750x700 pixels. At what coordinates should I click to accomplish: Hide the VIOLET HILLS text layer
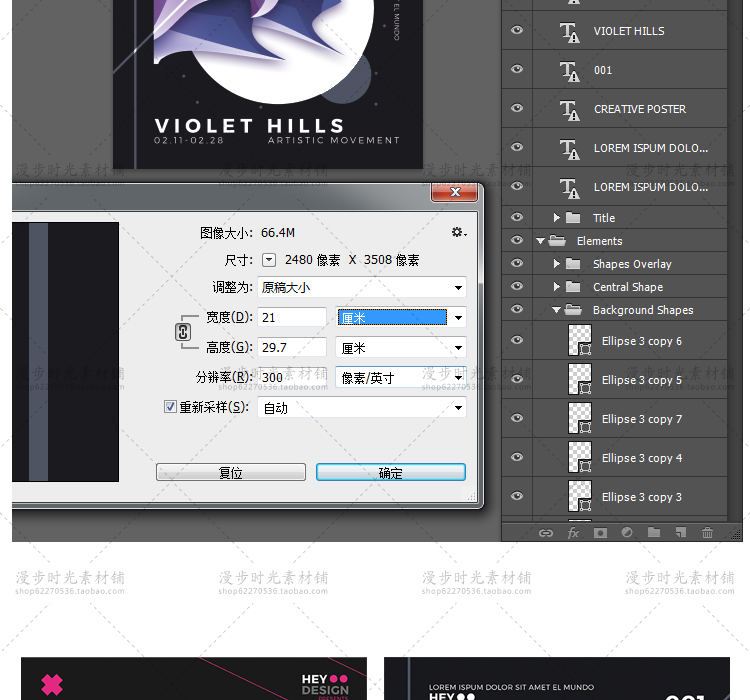click(517, 31)
